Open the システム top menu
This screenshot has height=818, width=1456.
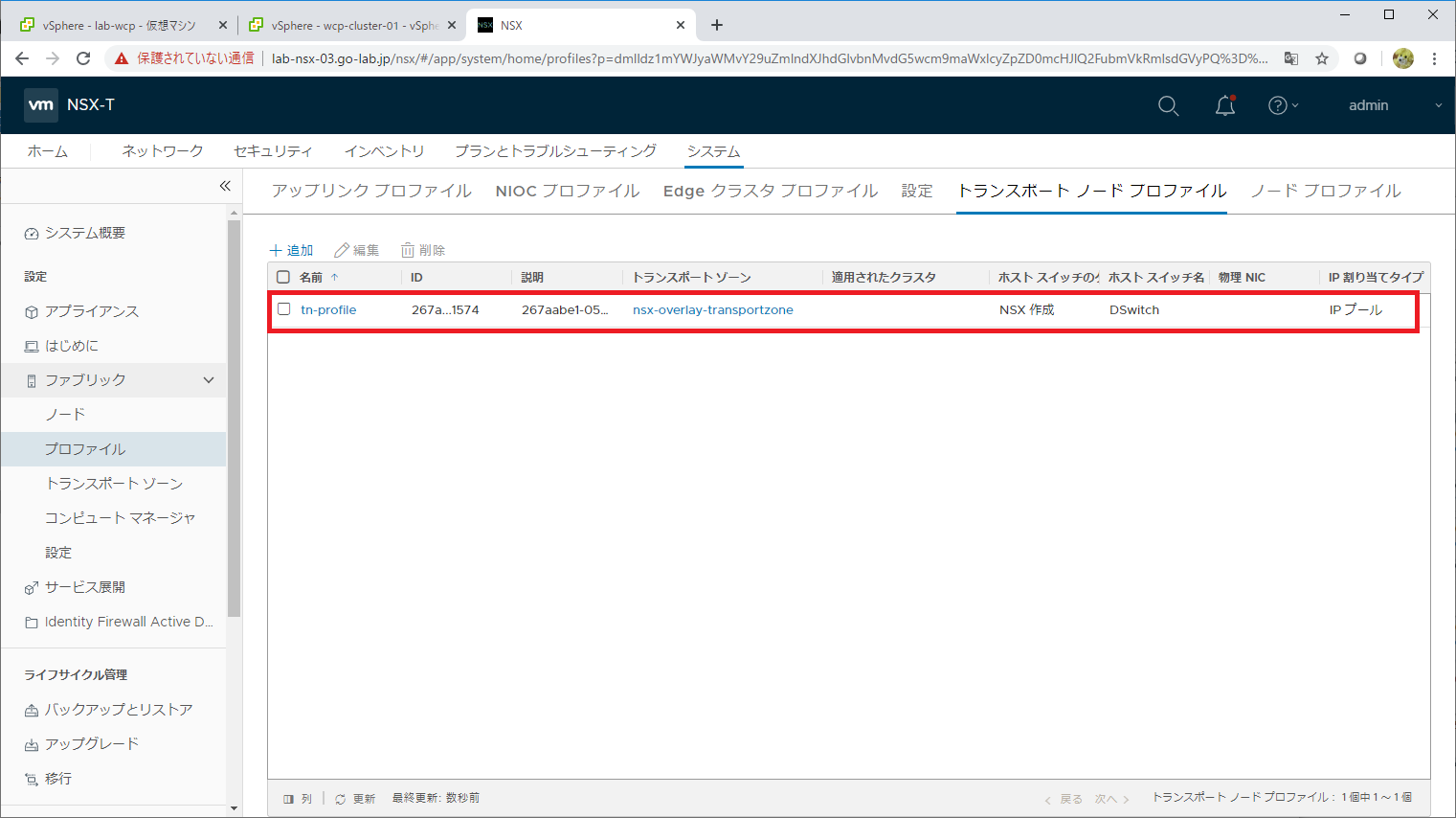[x=713, y=151]
